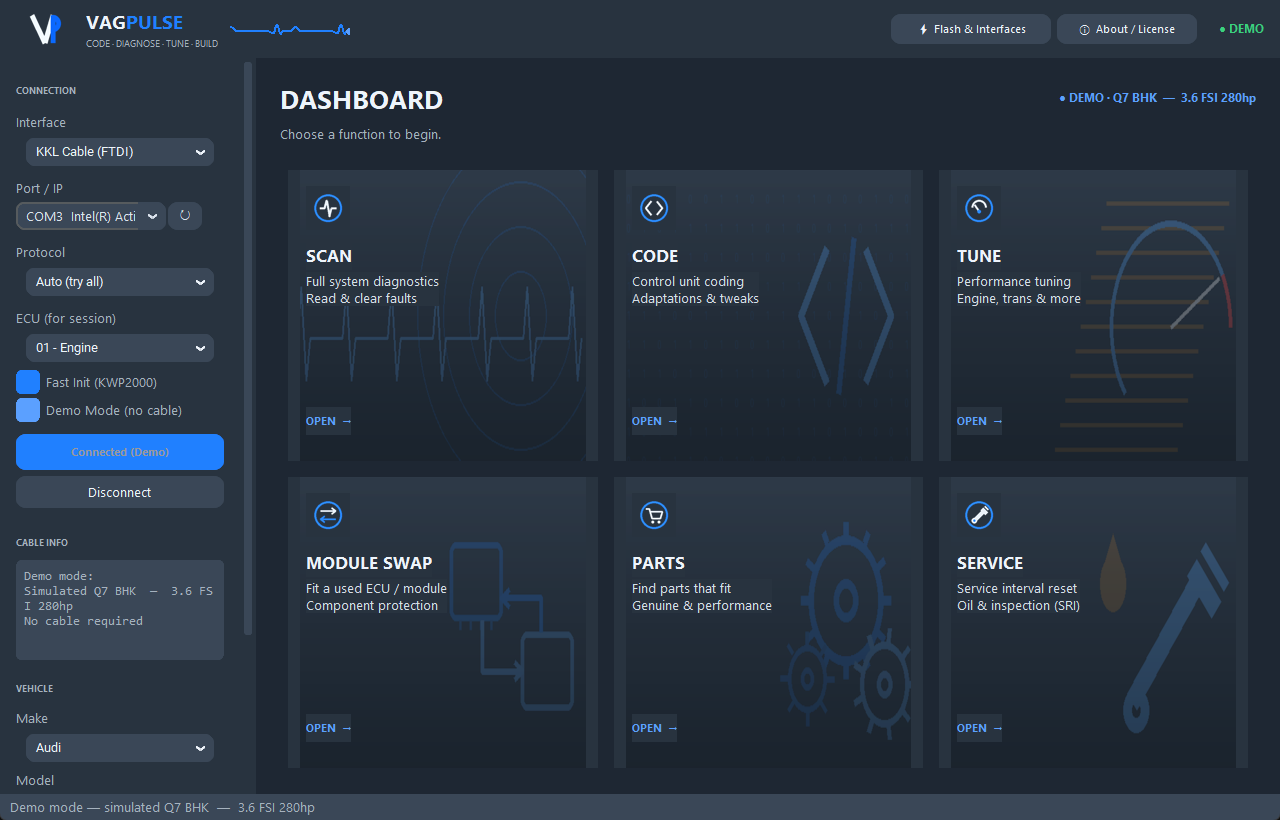Click "Fit a used ECU / module" description
The width and height of the screenshot is (1280, 820).
coord(376,589)
